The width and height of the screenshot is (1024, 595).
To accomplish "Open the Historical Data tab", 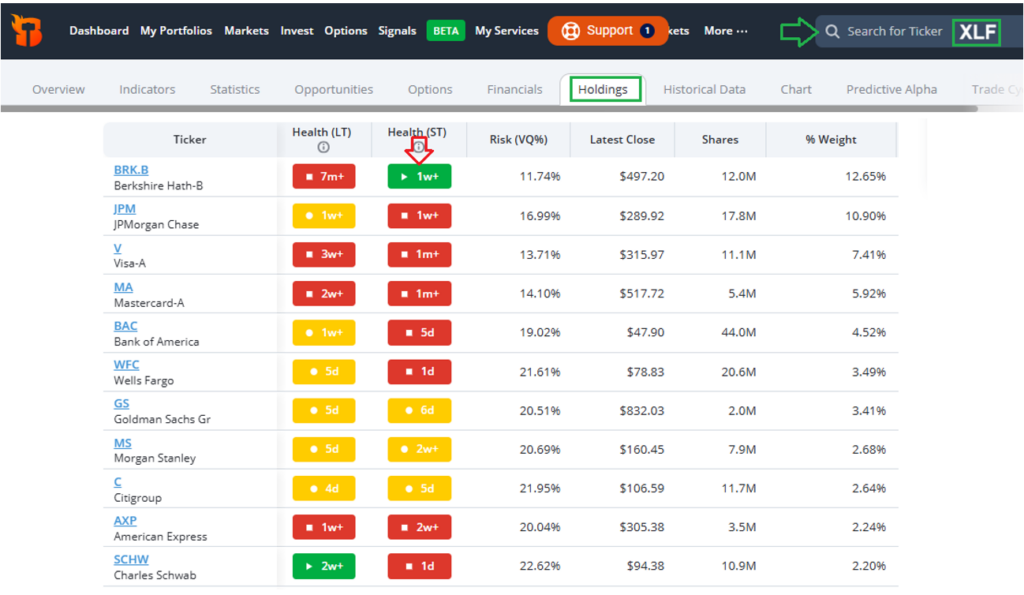I will click(704, 89).
